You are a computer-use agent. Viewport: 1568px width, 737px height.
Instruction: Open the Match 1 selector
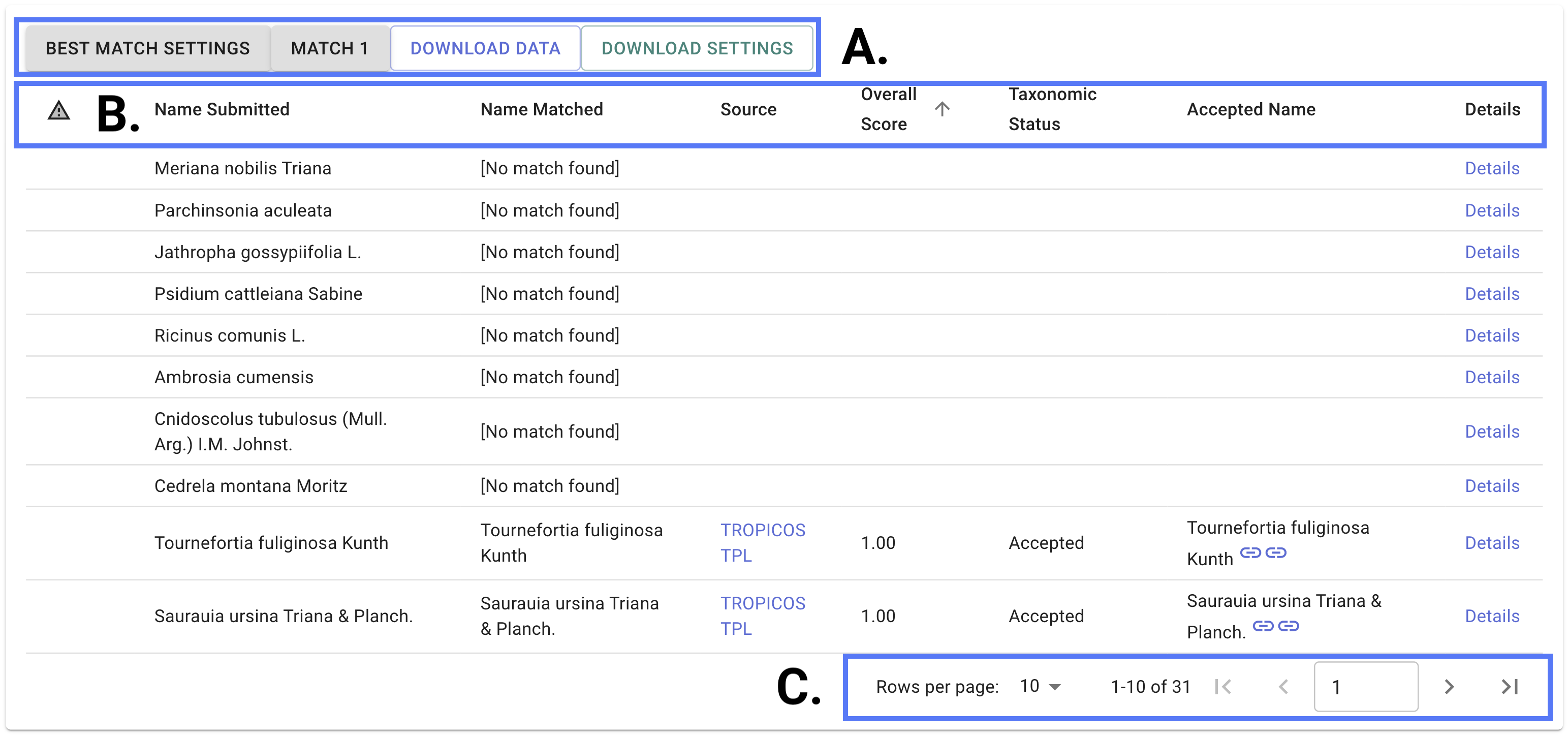tap(329, 48)
